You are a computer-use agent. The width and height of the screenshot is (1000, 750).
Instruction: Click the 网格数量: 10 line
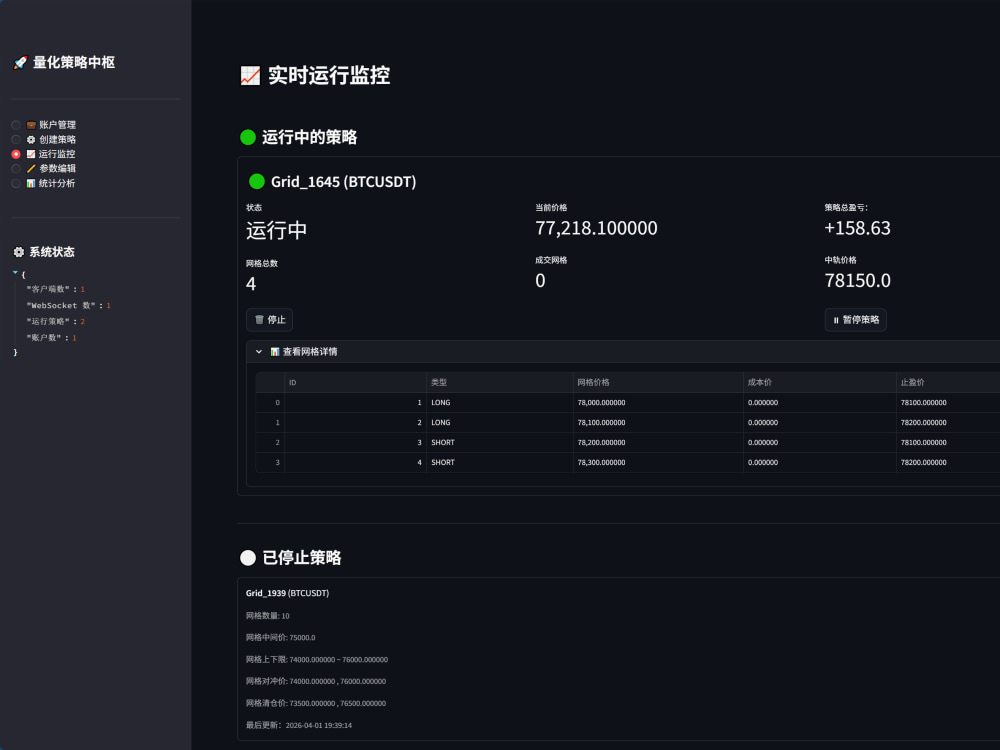click(x=268, y=616)
